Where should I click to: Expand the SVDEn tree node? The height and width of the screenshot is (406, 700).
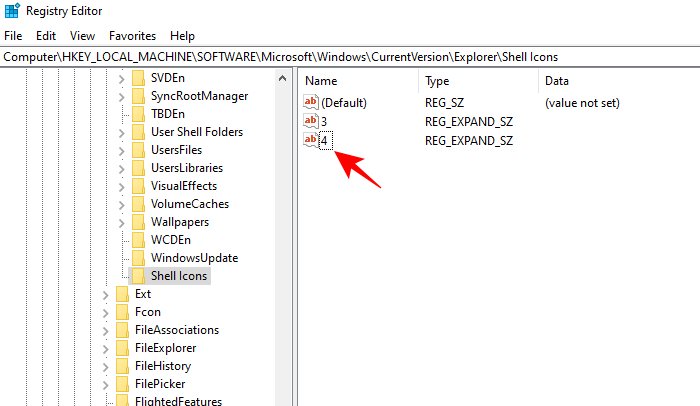click(122, 78)
